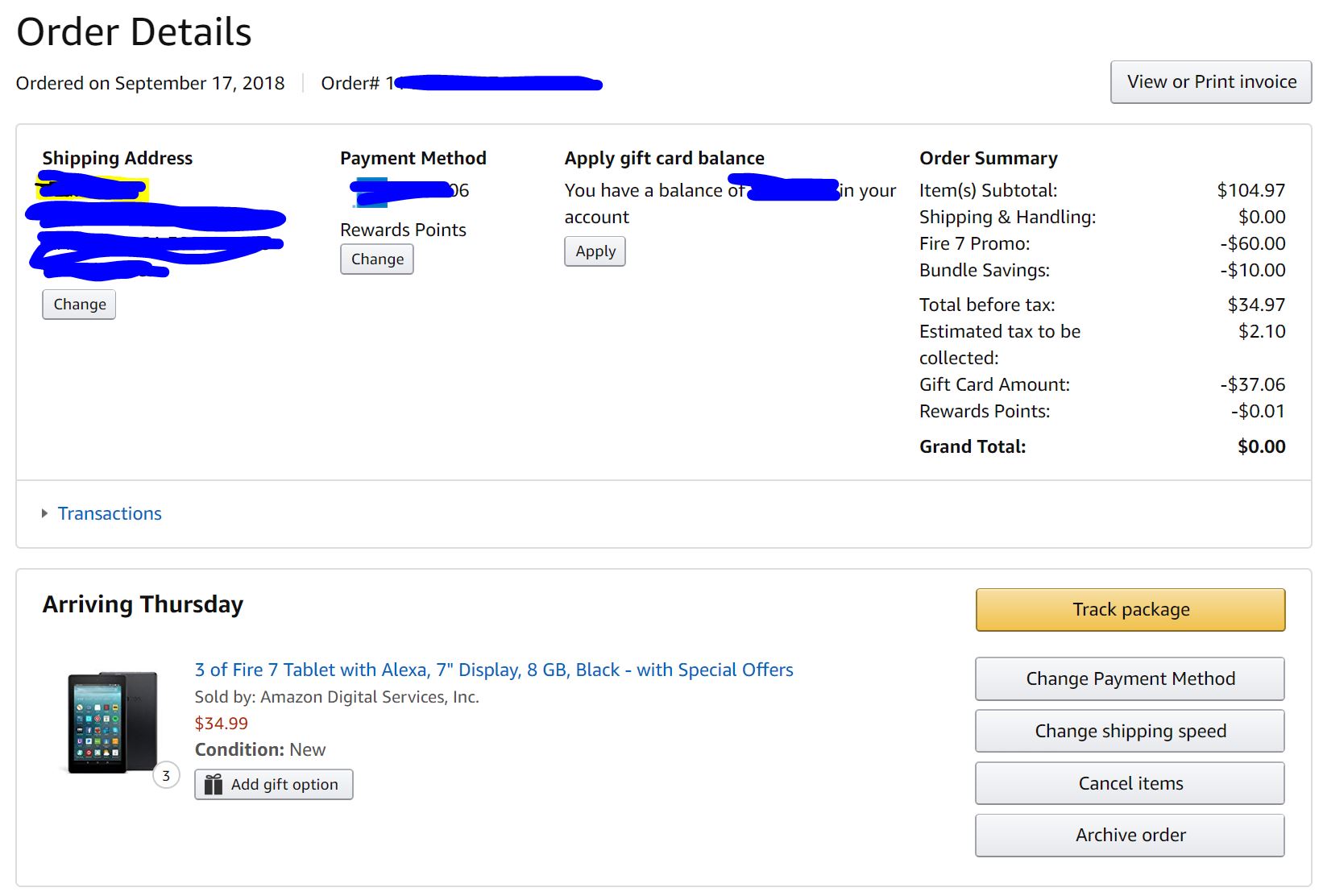Click the Grand Total $0.00 amount
Viewport: 1323px width, 896px height.
(1261, 446)
